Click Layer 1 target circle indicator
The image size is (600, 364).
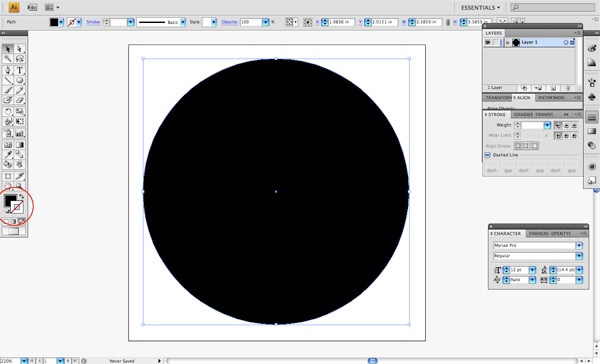566,42
